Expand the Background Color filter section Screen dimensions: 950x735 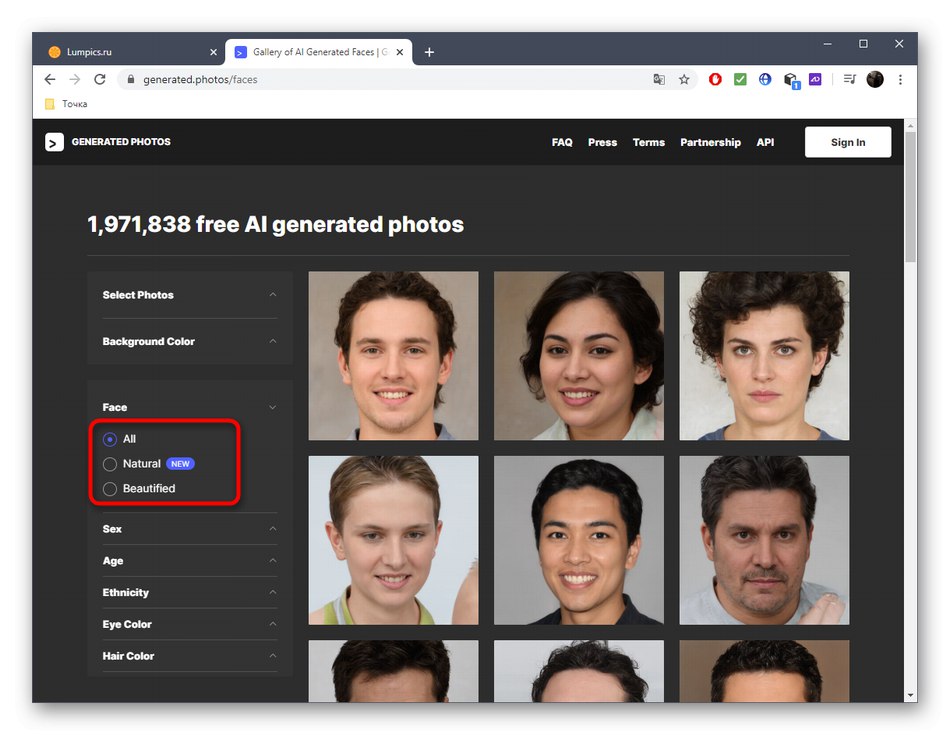[190, 342]
